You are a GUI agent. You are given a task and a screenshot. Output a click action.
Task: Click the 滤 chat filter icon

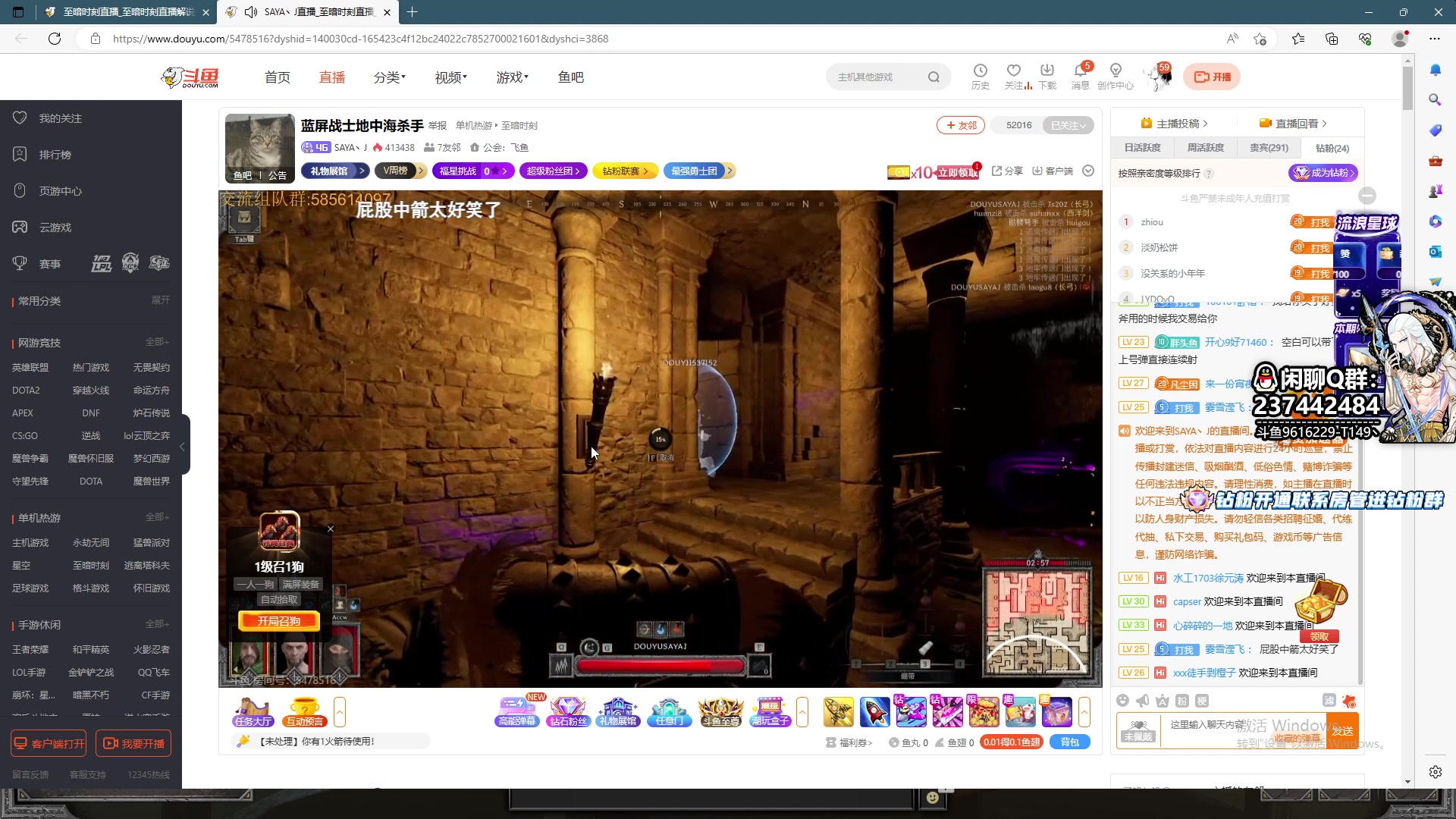1329,701
